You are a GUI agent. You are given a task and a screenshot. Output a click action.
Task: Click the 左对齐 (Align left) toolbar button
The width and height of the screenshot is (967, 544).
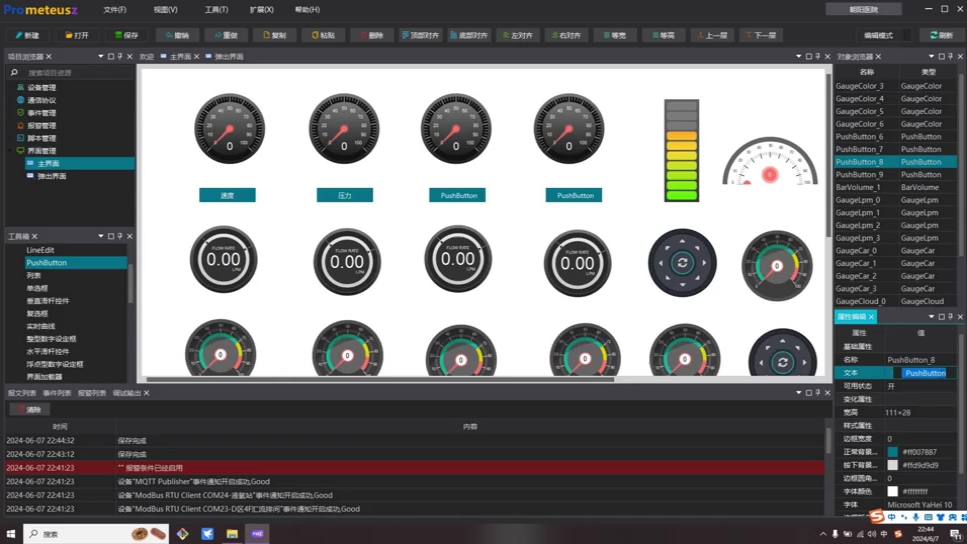517,35
